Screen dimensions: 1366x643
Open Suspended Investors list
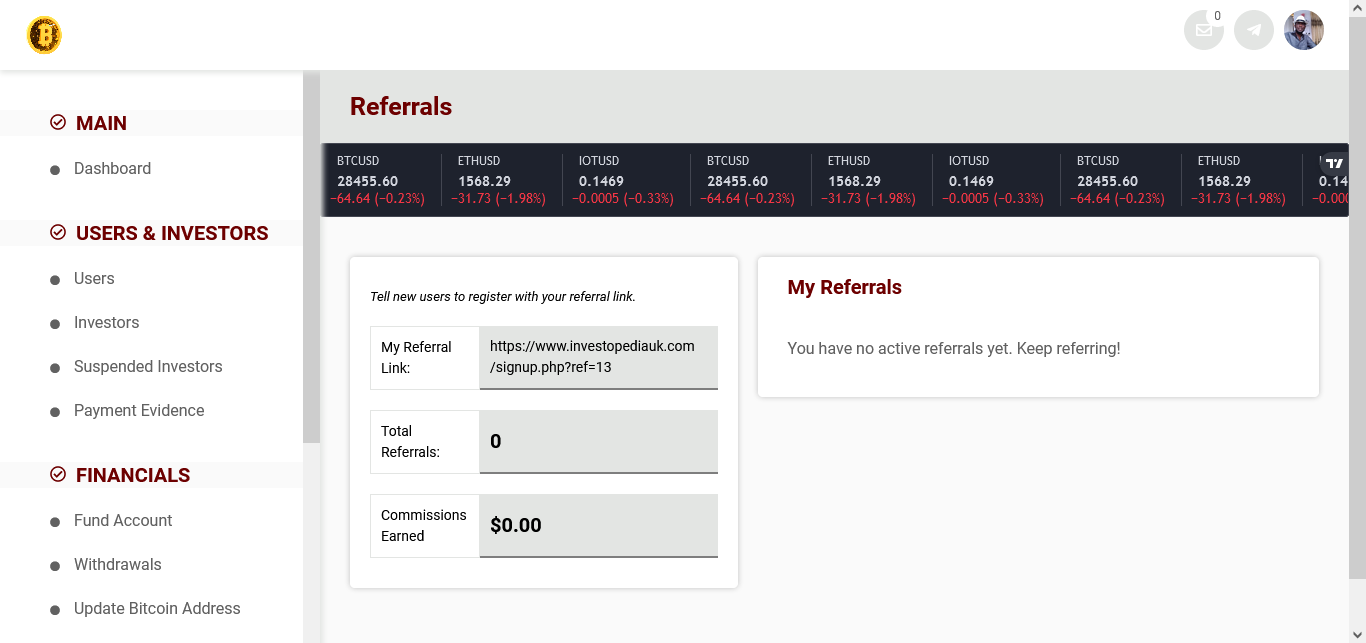coord(148,367)
